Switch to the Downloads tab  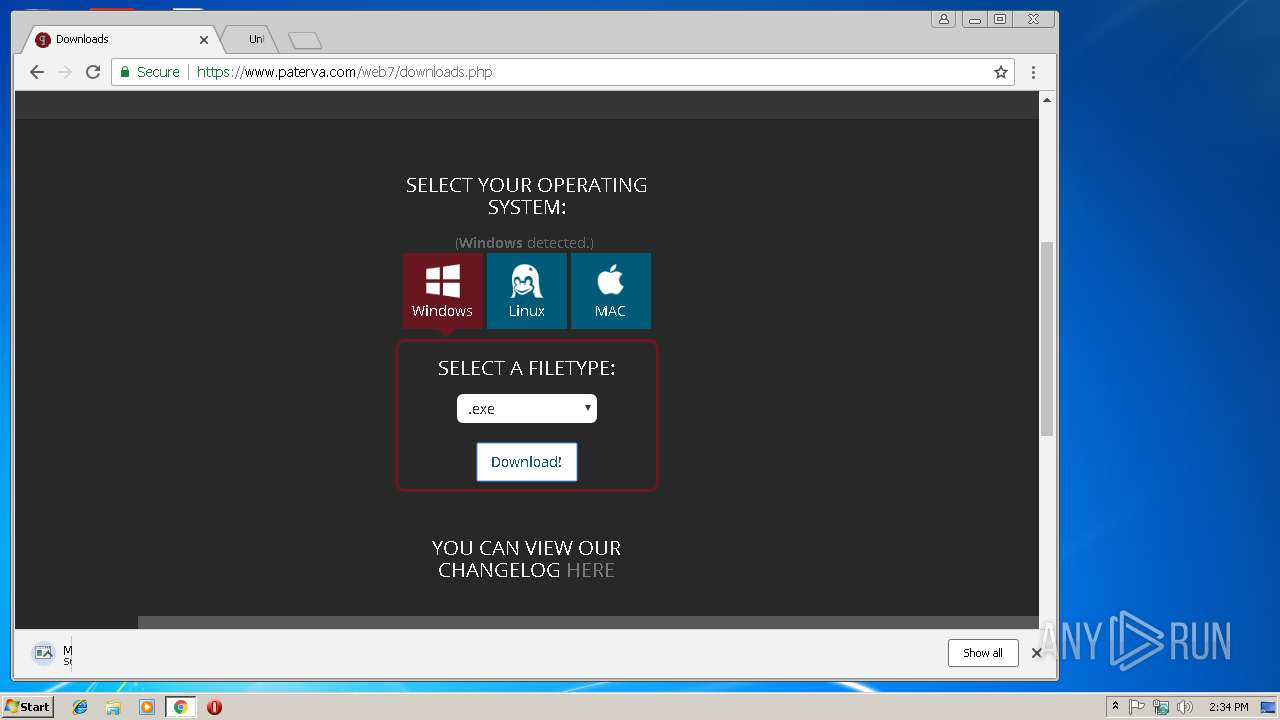click(x=118, y=39)
